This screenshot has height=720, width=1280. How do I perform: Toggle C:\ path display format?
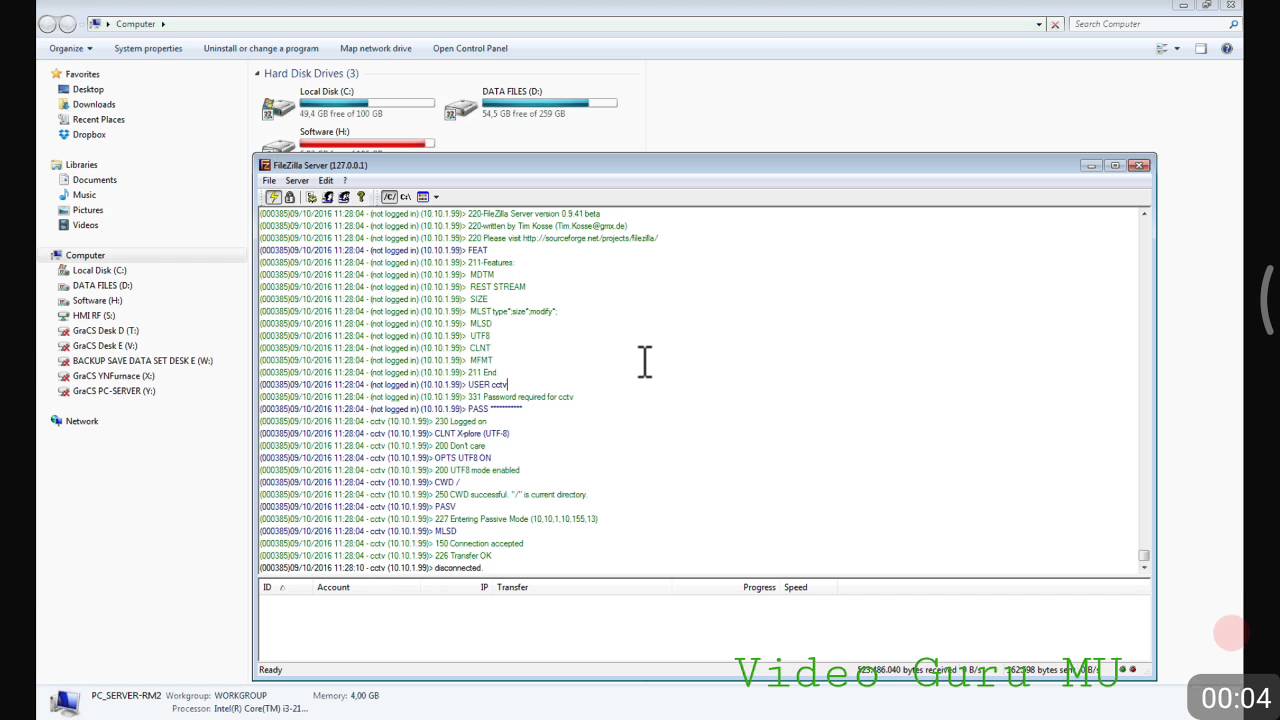(x=406, y=197)
